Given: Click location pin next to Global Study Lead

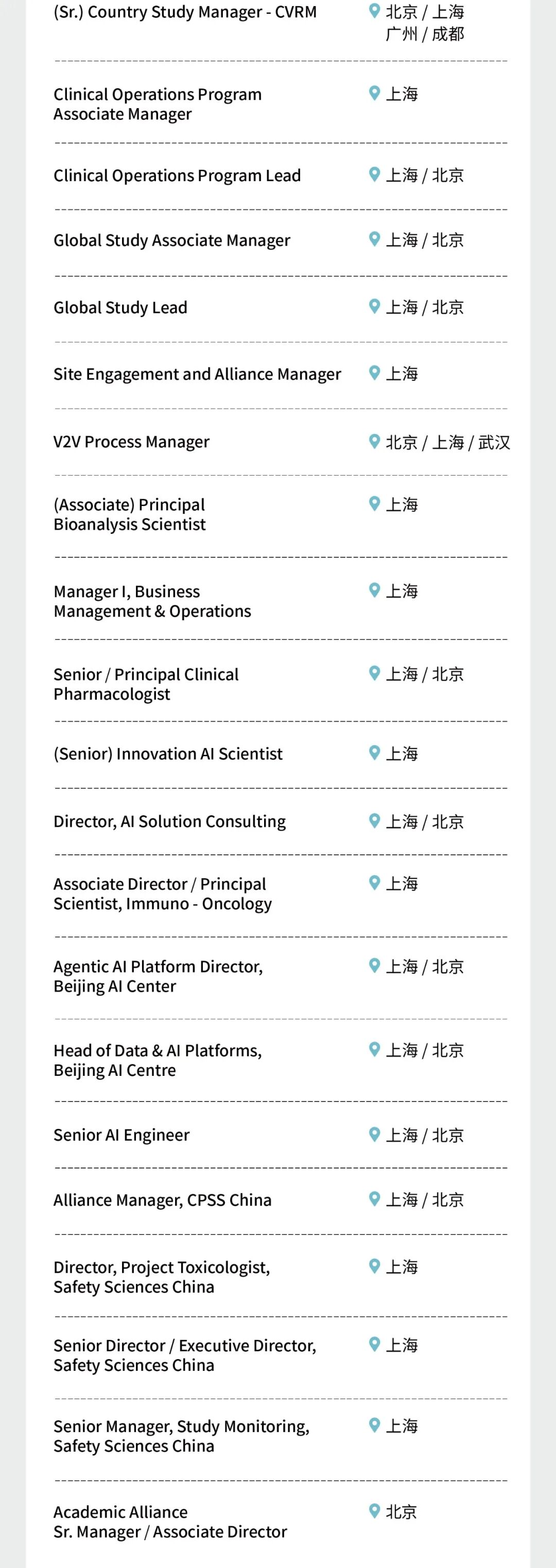Looking at the screenshot, I should tap(374, 306).
